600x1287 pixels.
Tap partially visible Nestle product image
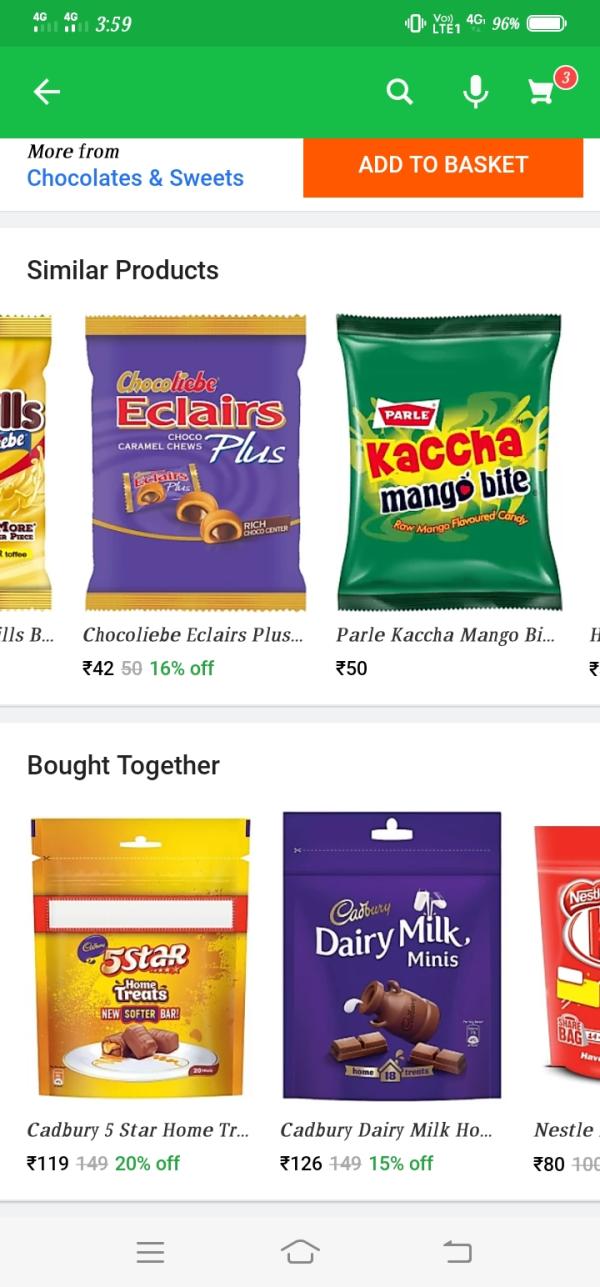click(x=567, y=958)
